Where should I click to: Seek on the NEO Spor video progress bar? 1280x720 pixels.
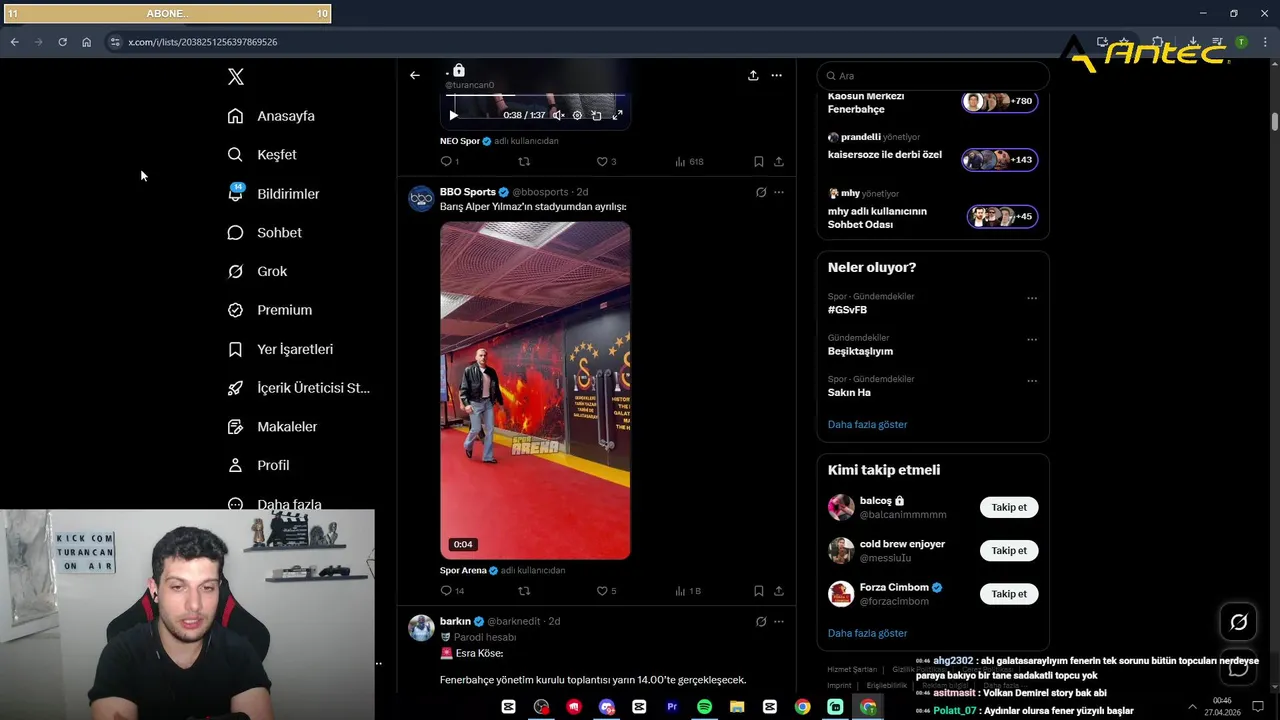click(535, 97)
